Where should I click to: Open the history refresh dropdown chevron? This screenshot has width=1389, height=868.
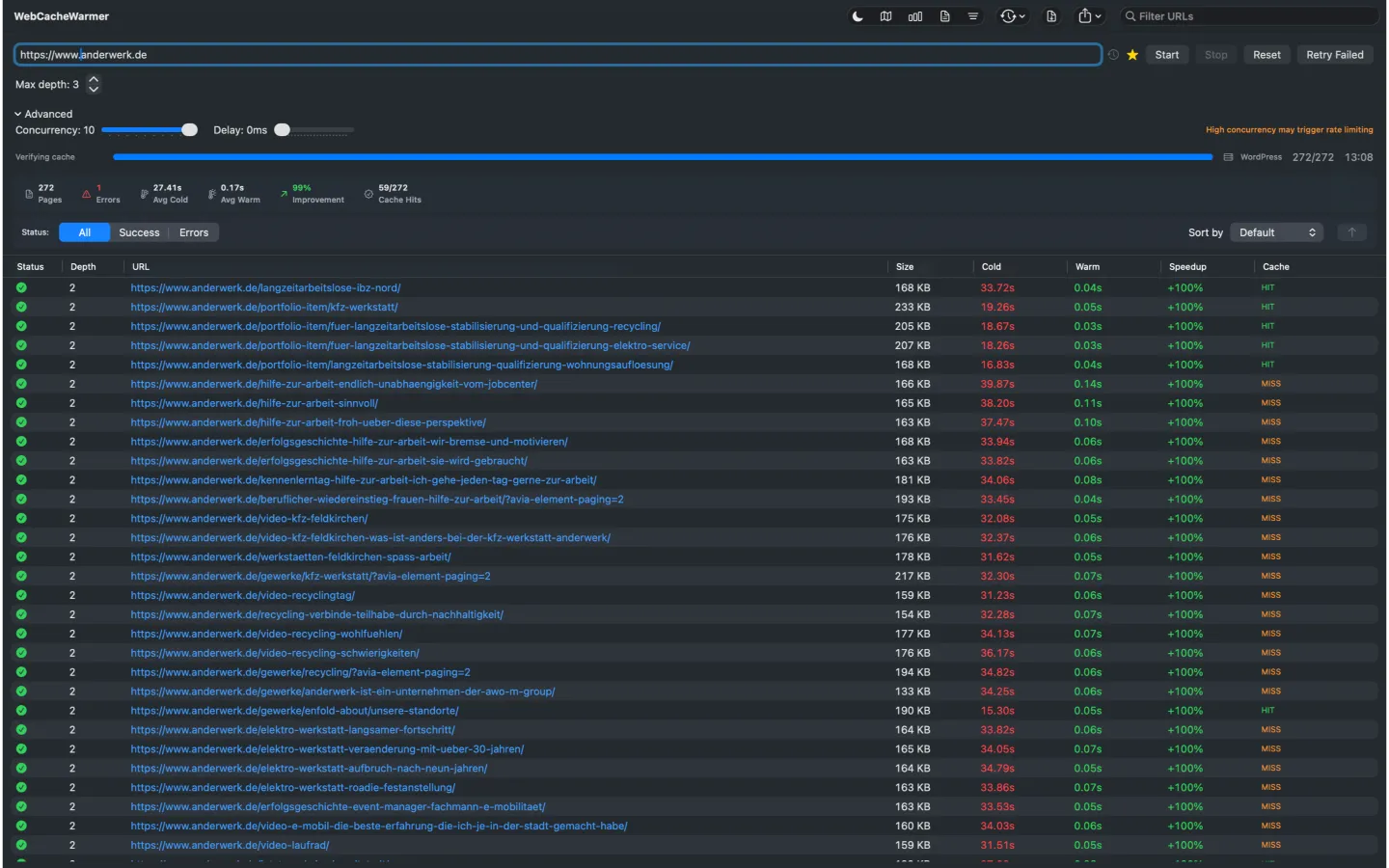pyautogui.click(x=1023, y=15)
